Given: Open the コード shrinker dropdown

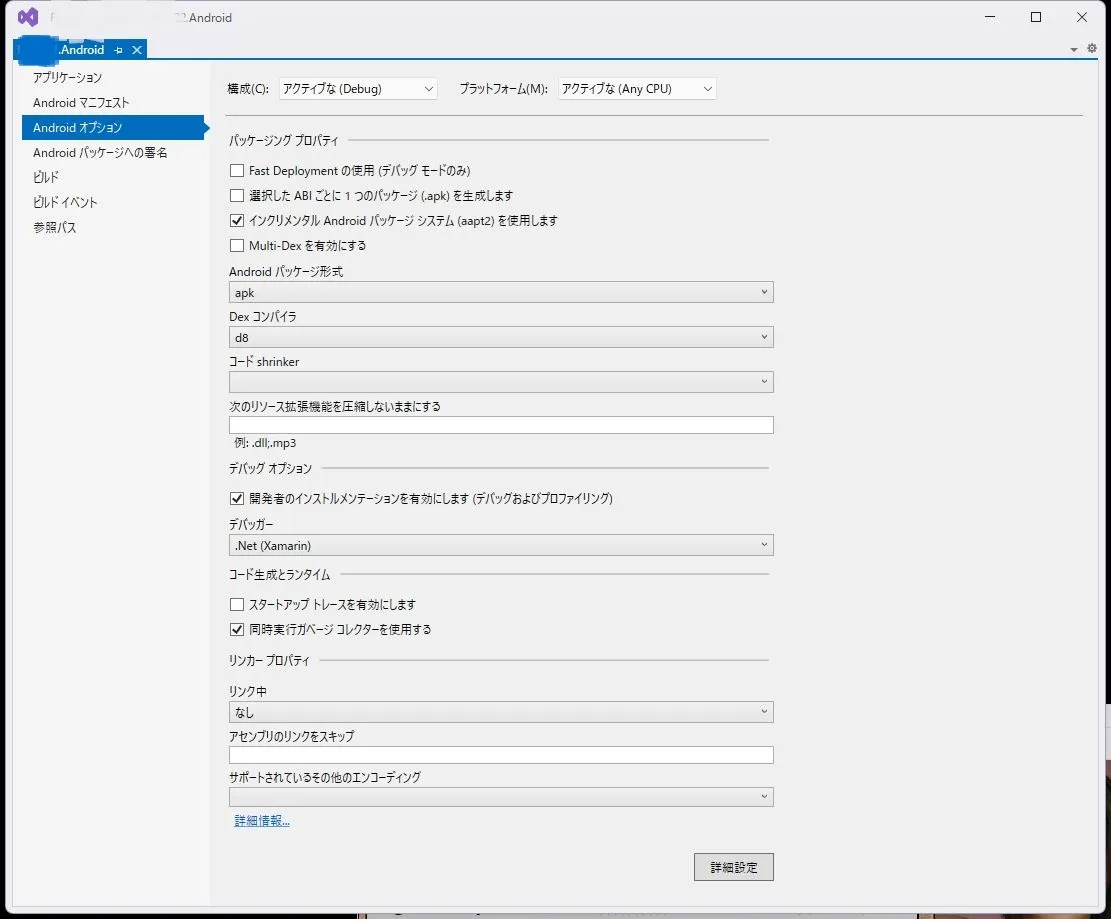Looking at the screenshot, I should coord(501,382).
